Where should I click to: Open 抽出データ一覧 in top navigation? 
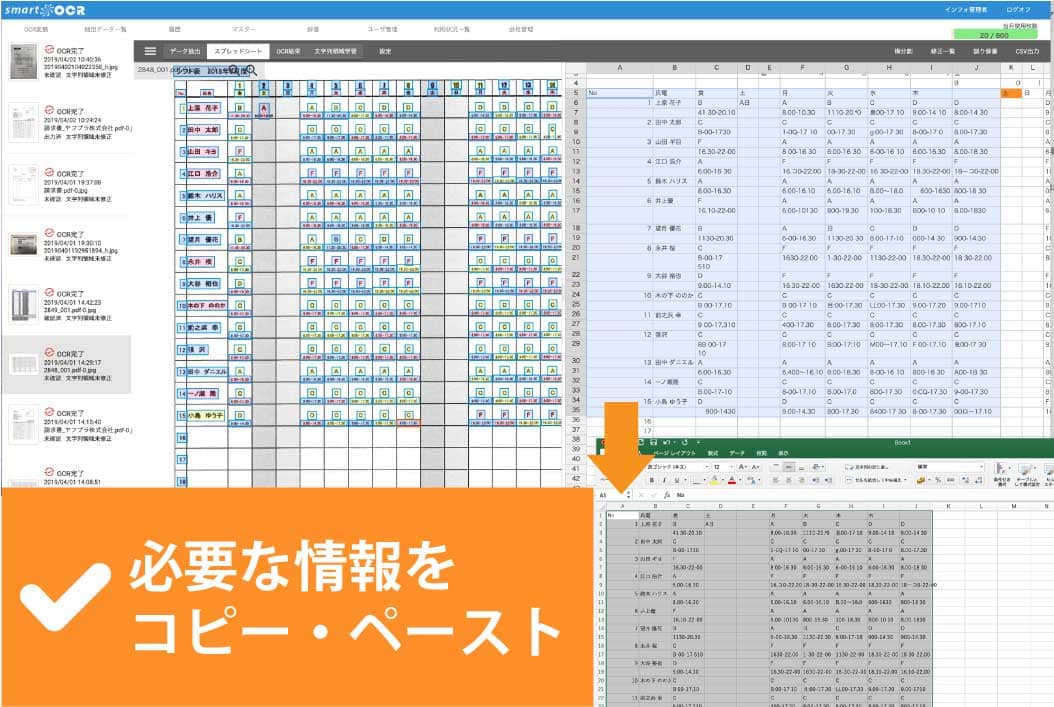tap(105, 30)
